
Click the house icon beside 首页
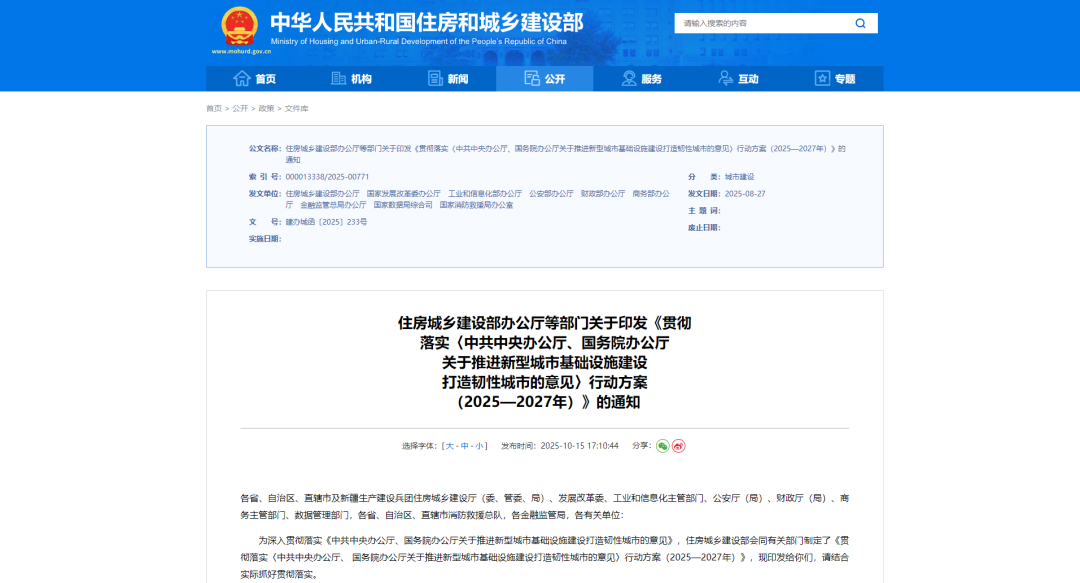click(242, 79)
